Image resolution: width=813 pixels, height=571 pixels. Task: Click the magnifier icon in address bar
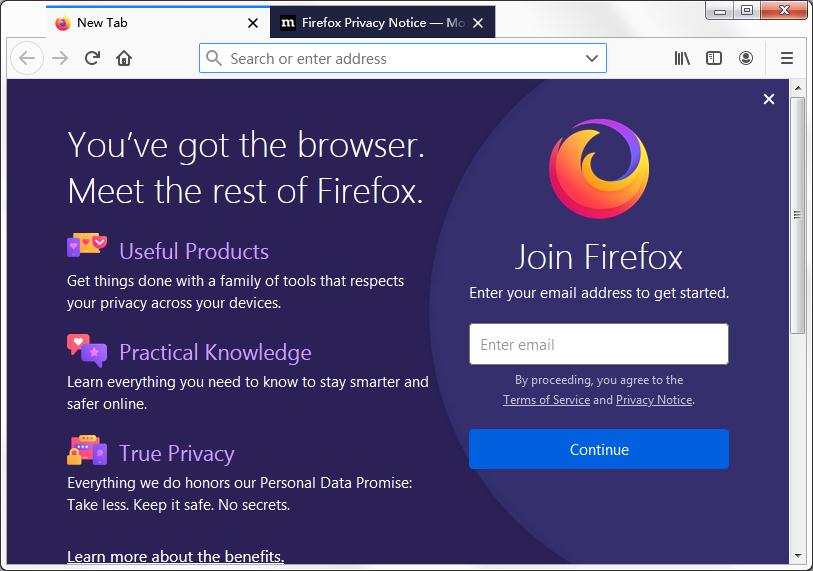(214, 58)
